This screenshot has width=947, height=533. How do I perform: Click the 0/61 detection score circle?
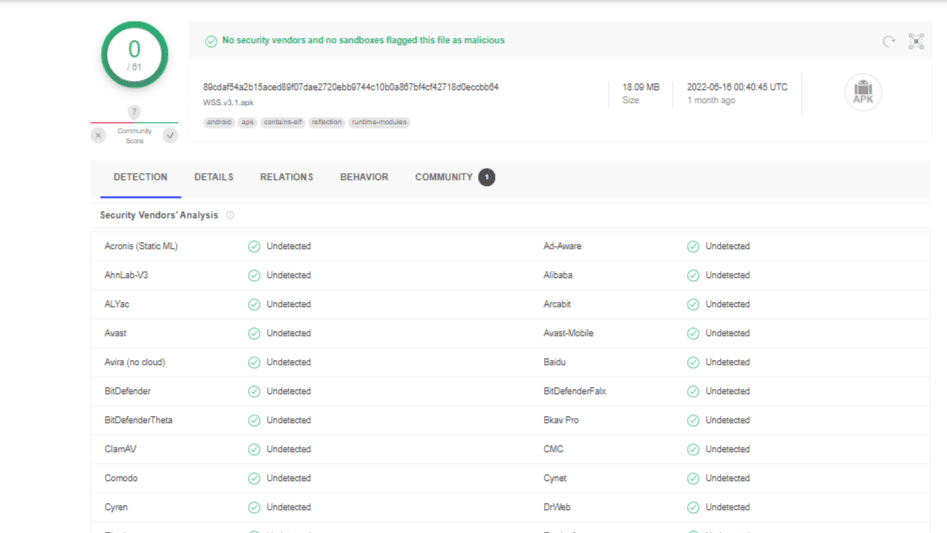pos(134,55)
